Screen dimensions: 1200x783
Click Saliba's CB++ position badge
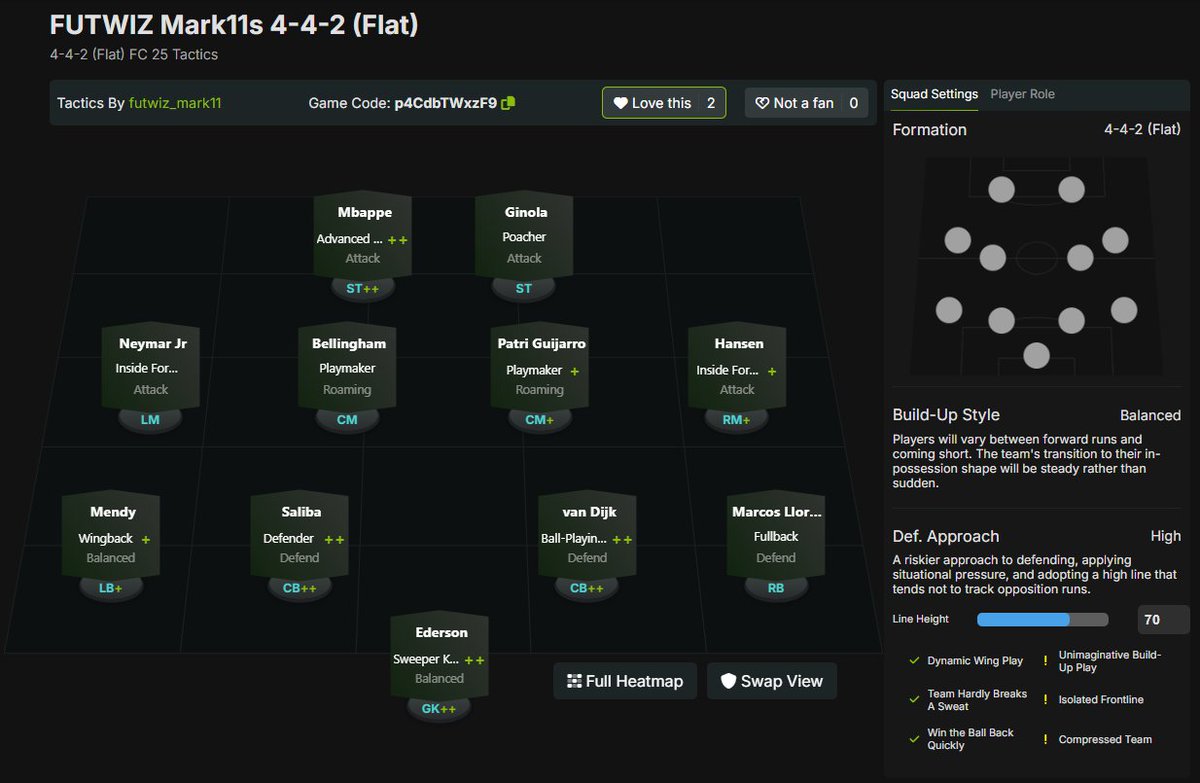point(299,588)
